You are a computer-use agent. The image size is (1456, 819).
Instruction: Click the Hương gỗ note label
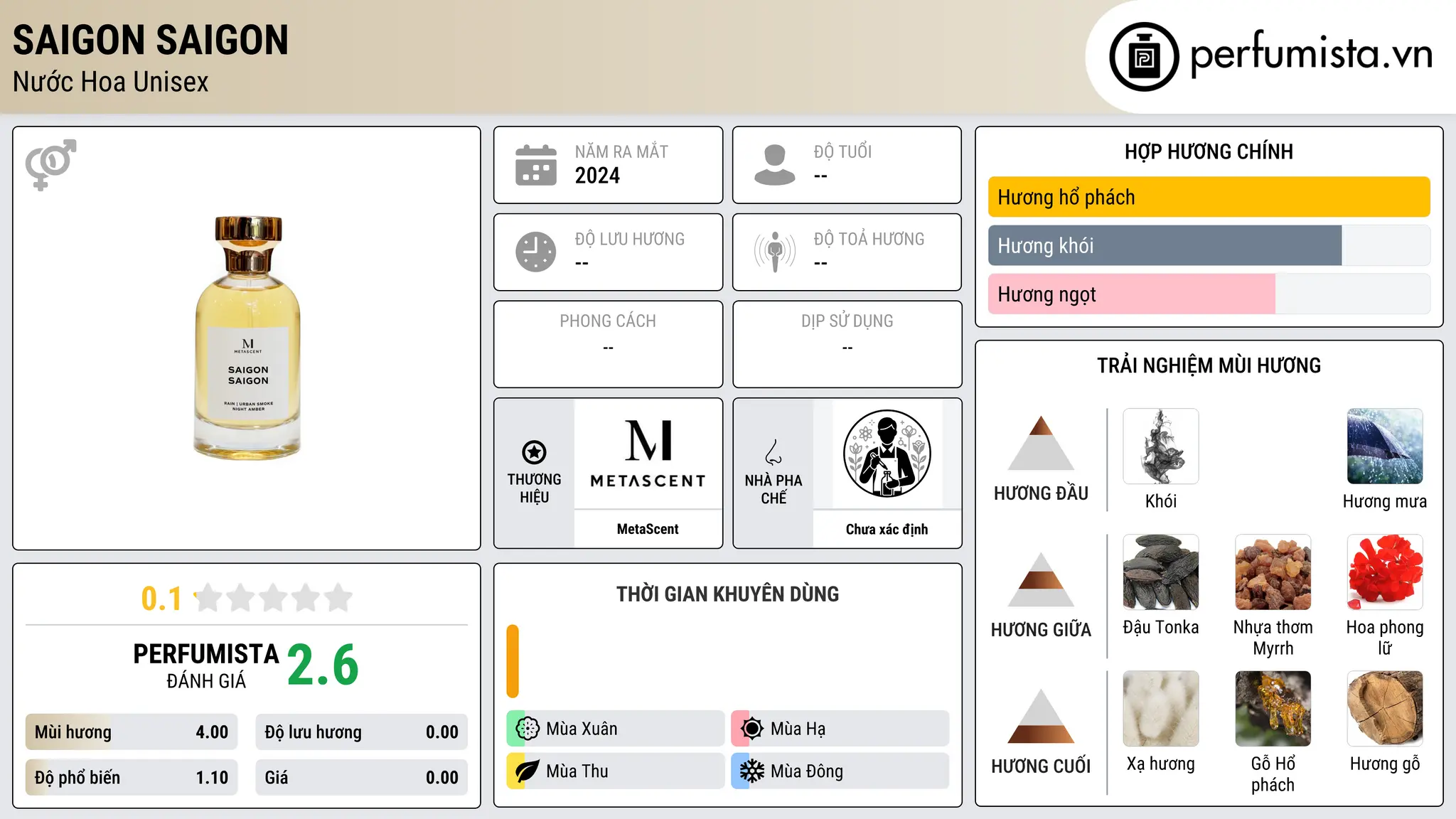tap(1385, 764)
